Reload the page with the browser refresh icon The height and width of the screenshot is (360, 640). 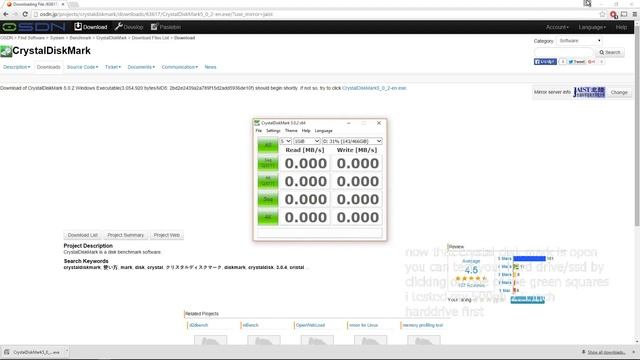(25, 14)
